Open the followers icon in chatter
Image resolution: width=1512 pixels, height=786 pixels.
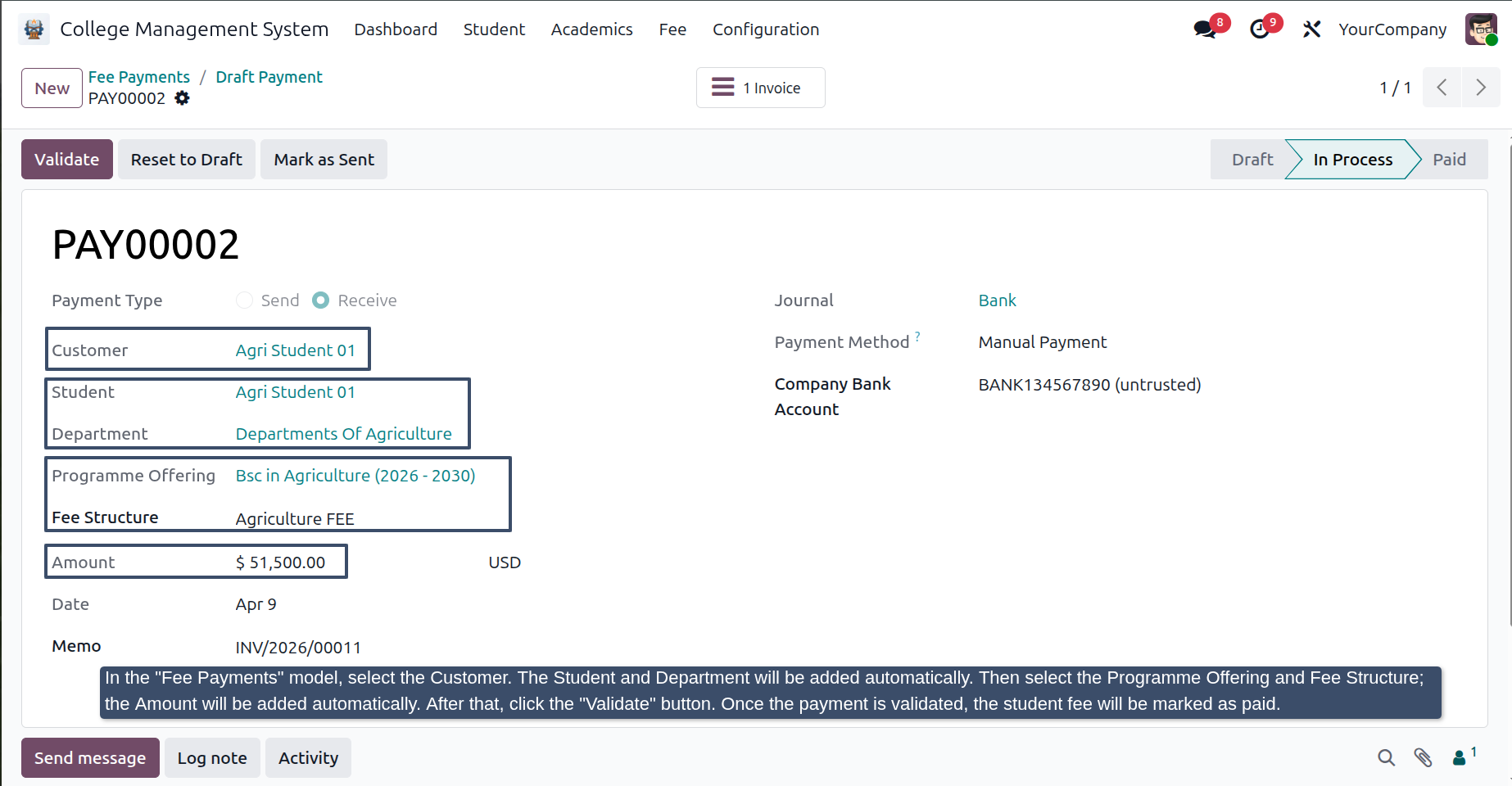(x=1464, y=757)
